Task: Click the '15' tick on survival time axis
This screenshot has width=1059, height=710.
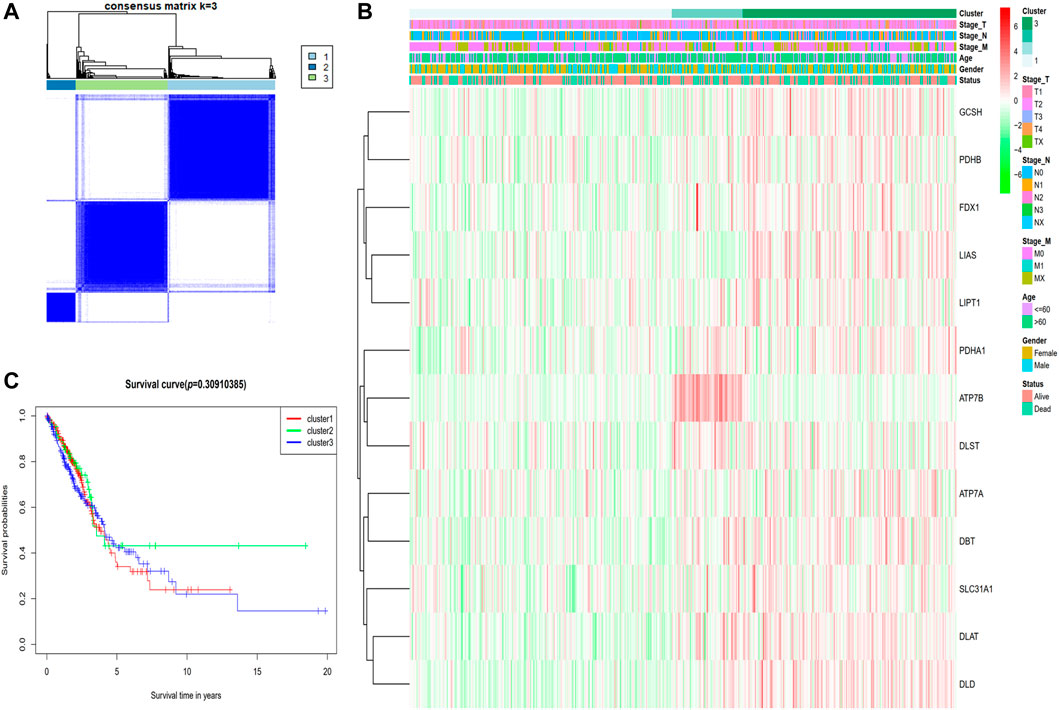Action: [x=257, y=671]
